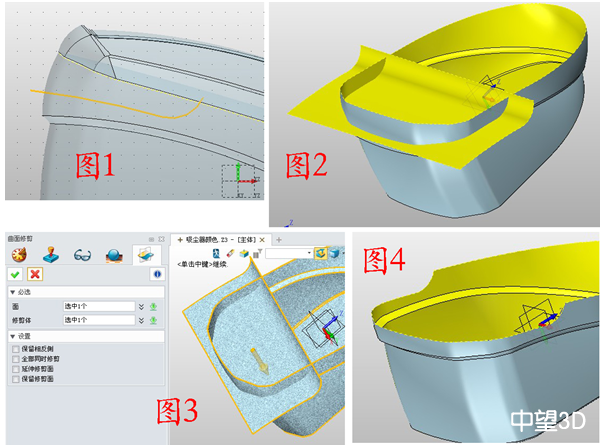This screenshot has height=447, width=600.
Task: Click the 修剪体 selection input field
Action: pos(97,320)
